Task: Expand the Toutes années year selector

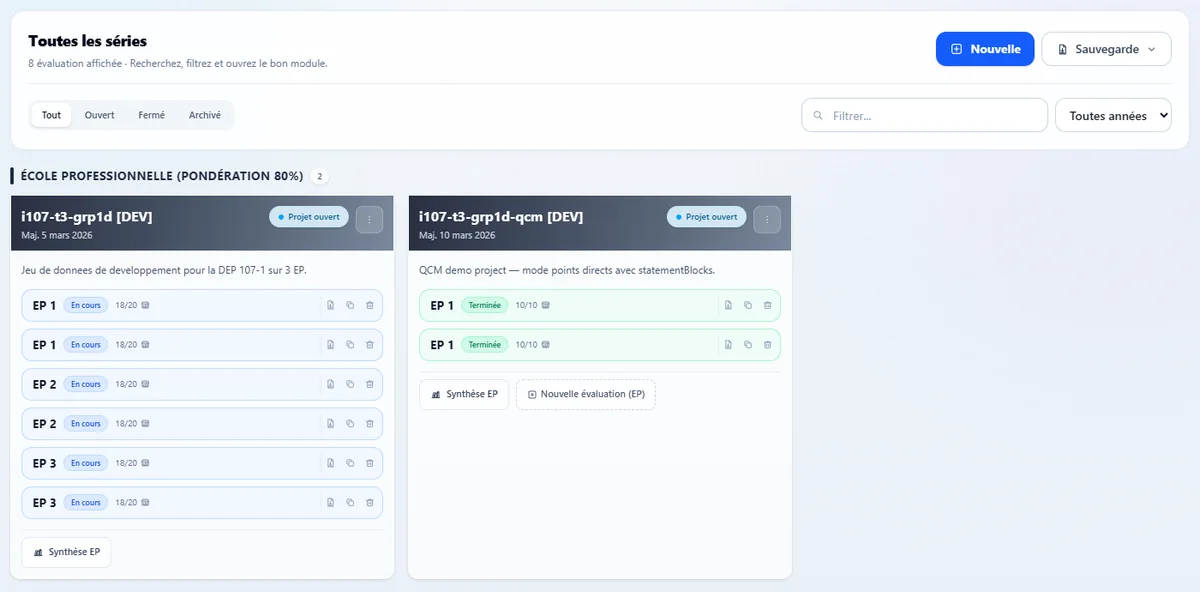Action: click(x=1113, y=115)
